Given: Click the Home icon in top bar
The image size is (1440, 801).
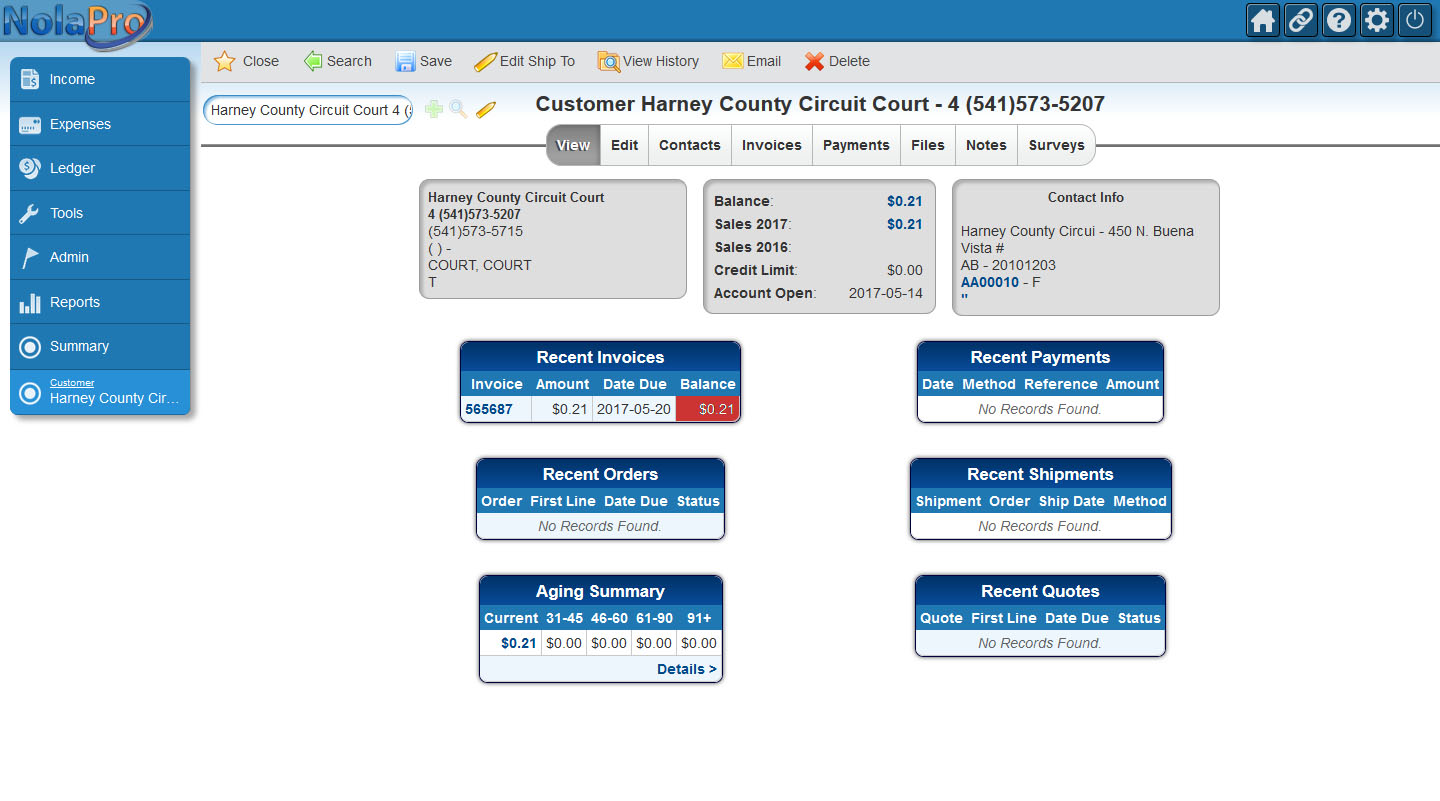Looking at the screenshot, I should [x=1263, y=20].
